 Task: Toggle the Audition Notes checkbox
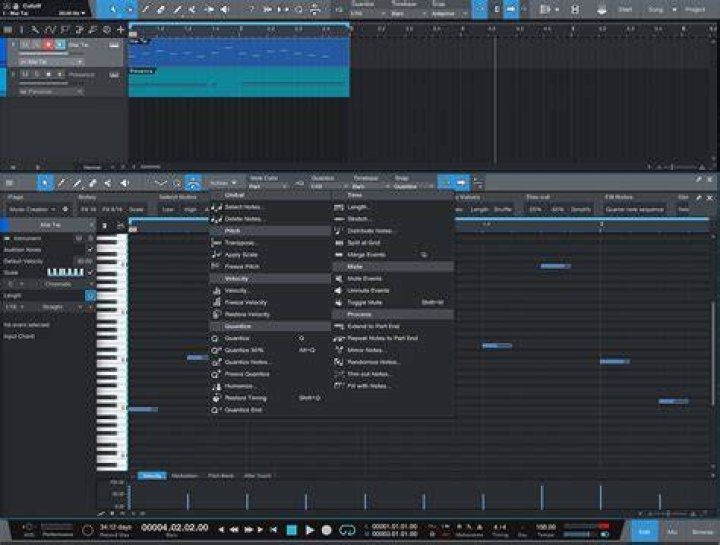(90, 250)
